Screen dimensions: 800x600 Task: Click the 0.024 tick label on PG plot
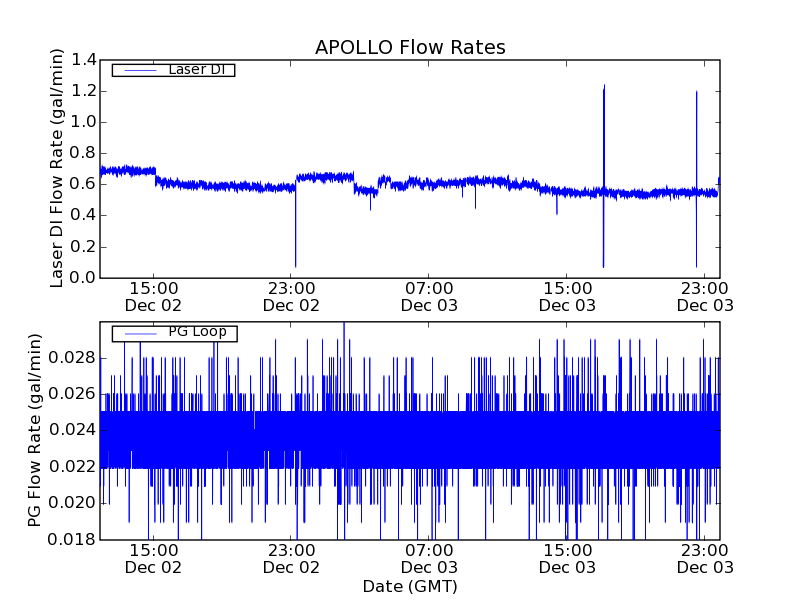pos(72,431)
